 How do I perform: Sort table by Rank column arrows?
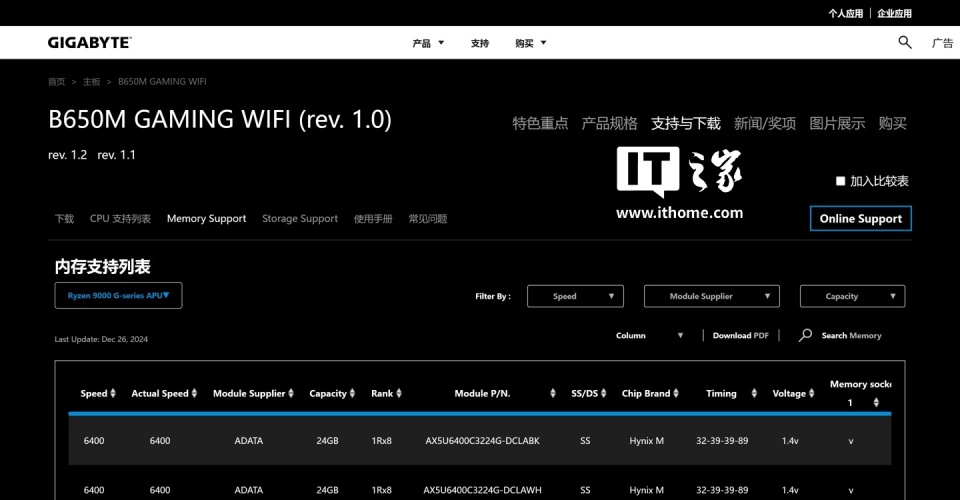pos(399,394)
